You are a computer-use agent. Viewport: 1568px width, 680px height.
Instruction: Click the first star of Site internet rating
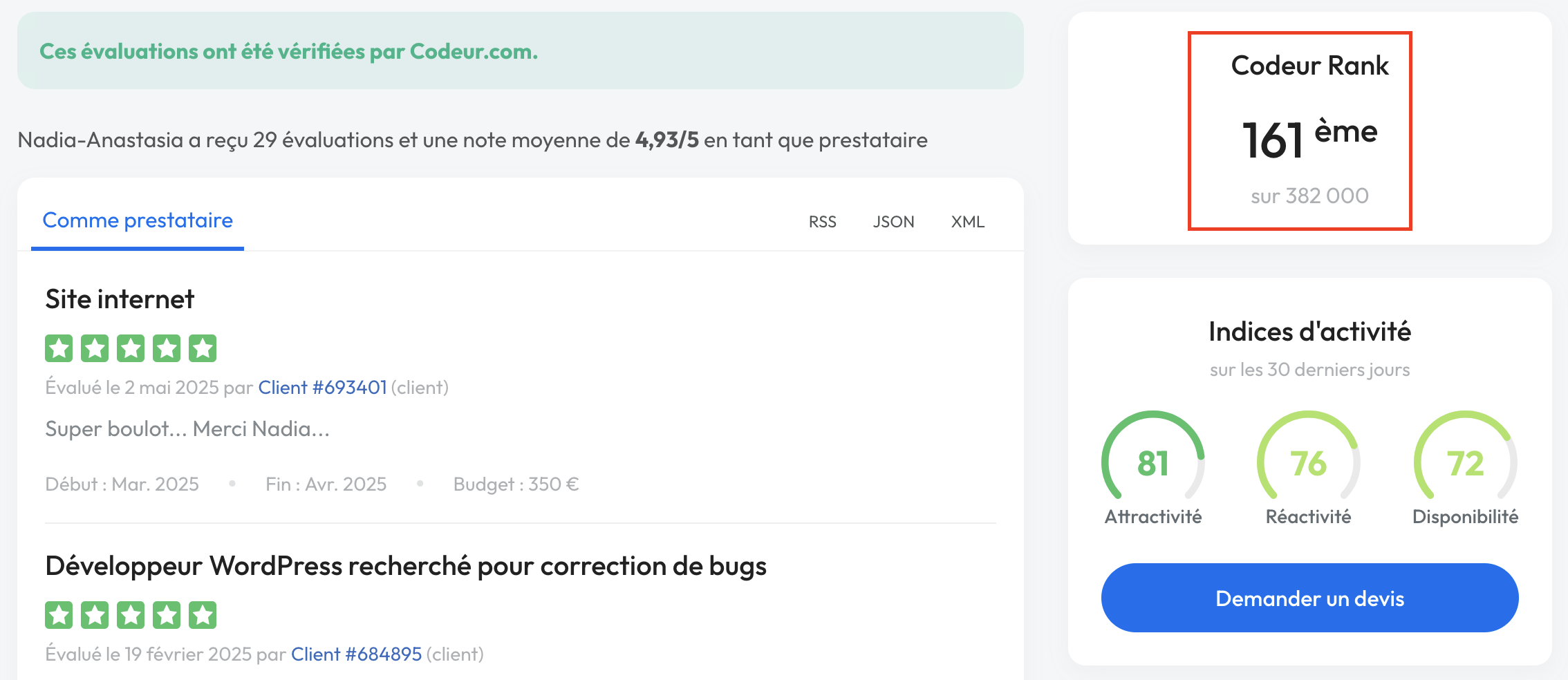pos(59,348)
